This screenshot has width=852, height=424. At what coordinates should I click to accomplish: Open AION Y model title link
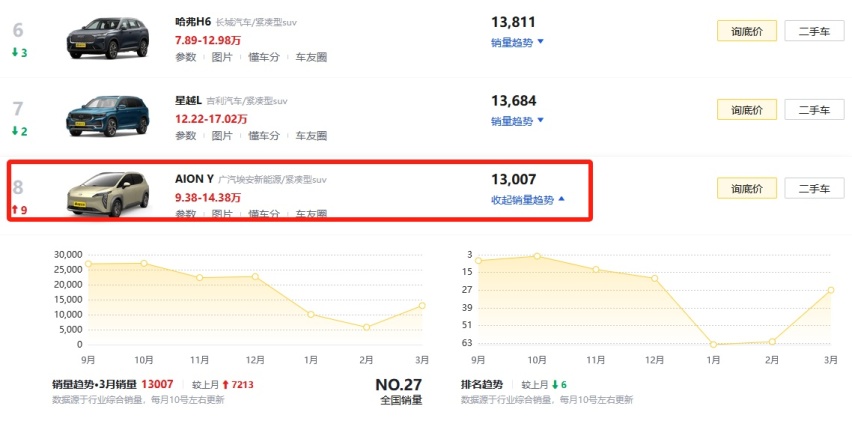point(194,179)
